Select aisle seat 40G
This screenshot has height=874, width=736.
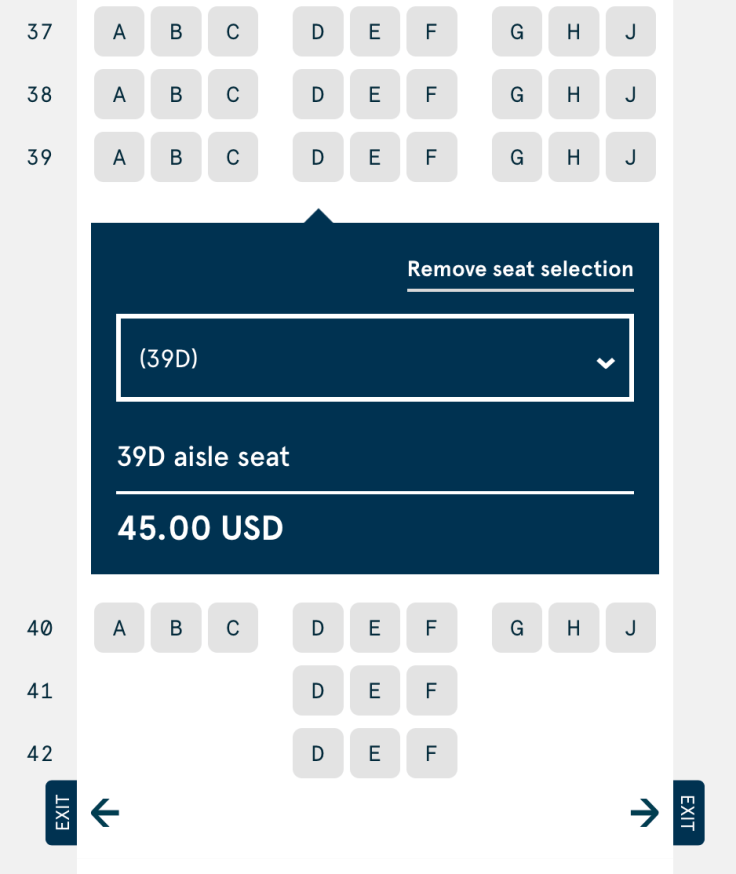click(x=516, y=628)
